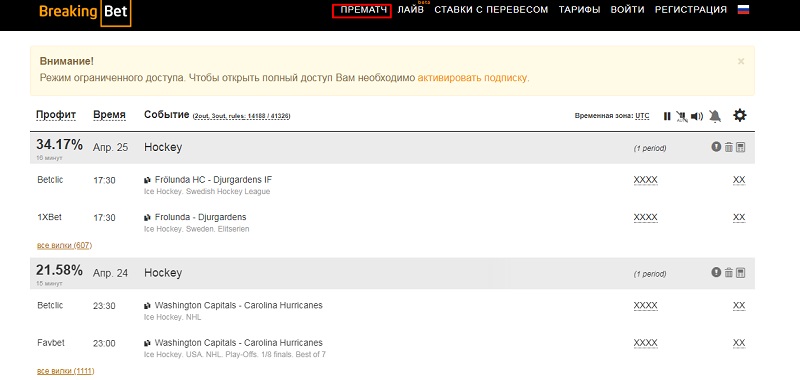Delete the 21.58% hockey event with trash icon
Image resolution: width=800 pixels, height=380 pixels.
pyautogui.click(x=729, y=273)
